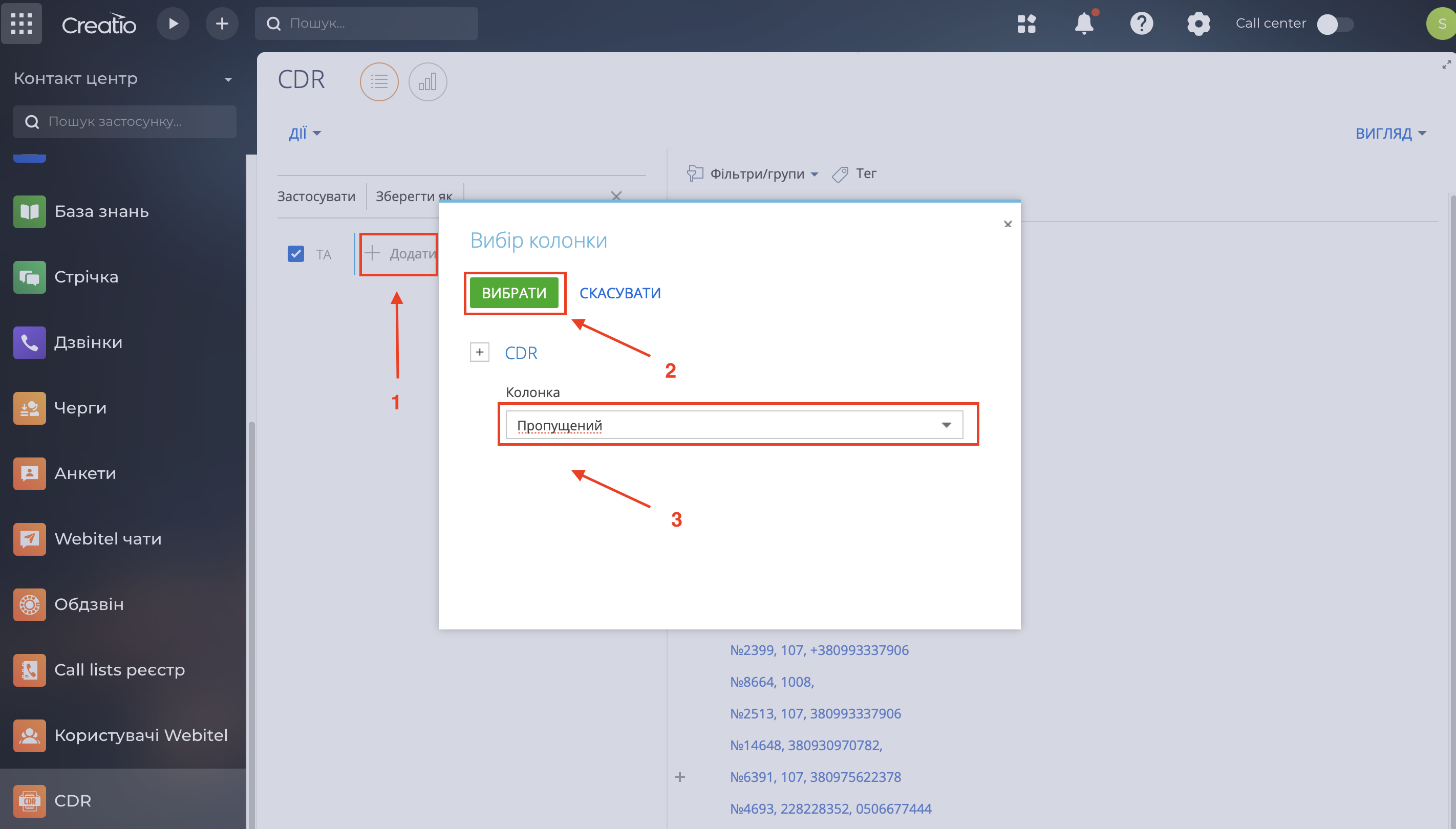Toggle the Call center switch

pos(1335,24)
